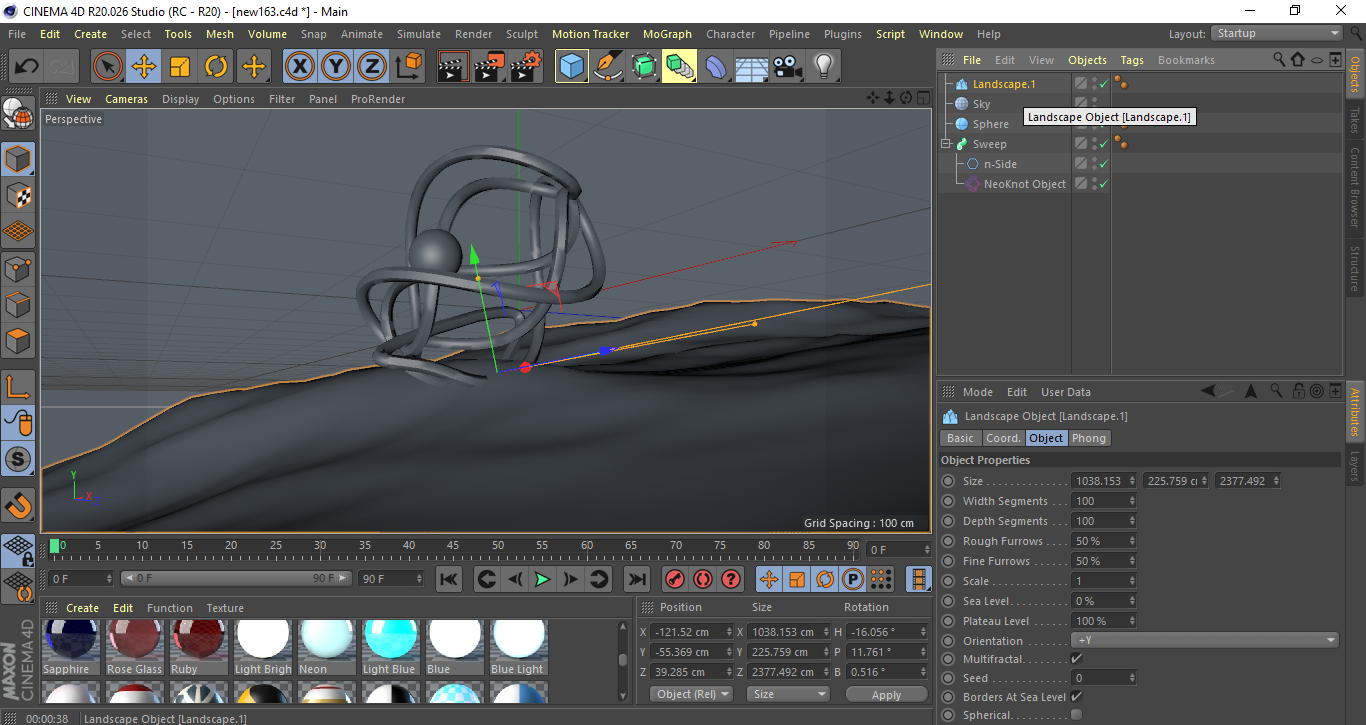
Task: Click the Floor environment icon
Action: tap(752, 67)
